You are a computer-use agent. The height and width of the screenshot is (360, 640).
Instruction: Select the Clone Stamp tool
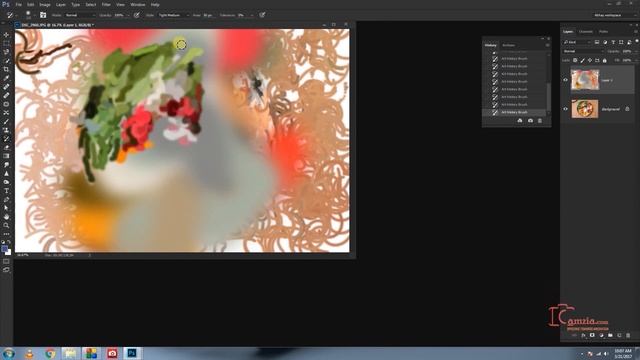6,130
